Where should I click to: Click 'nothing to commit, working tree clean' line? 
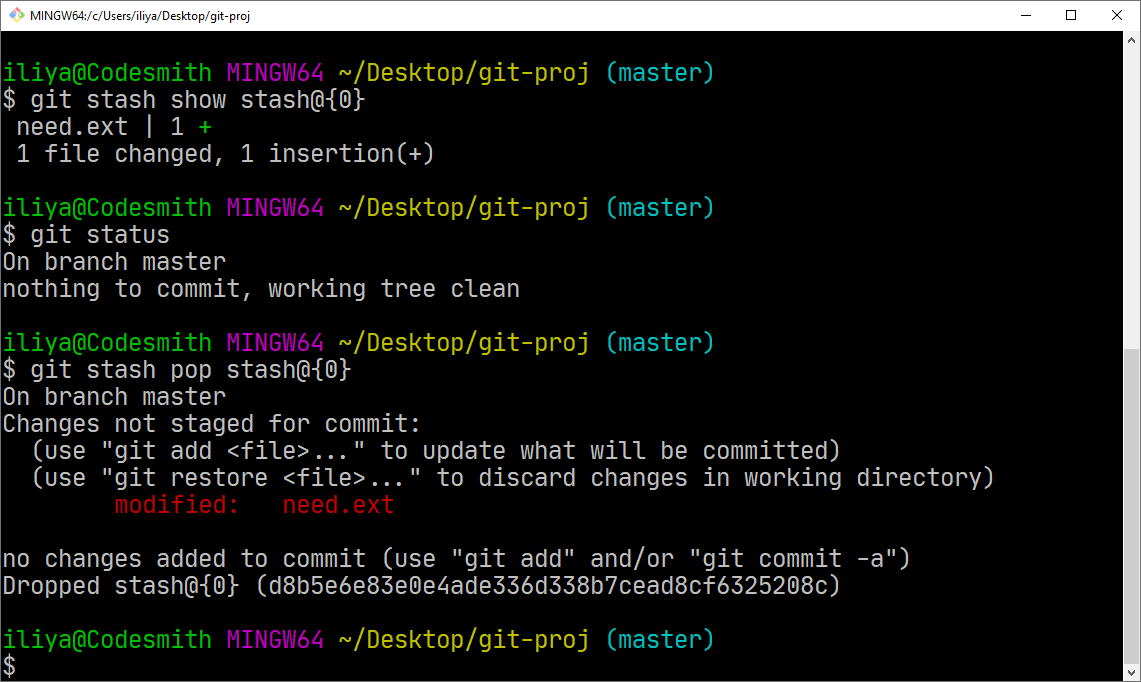[261, 289]
